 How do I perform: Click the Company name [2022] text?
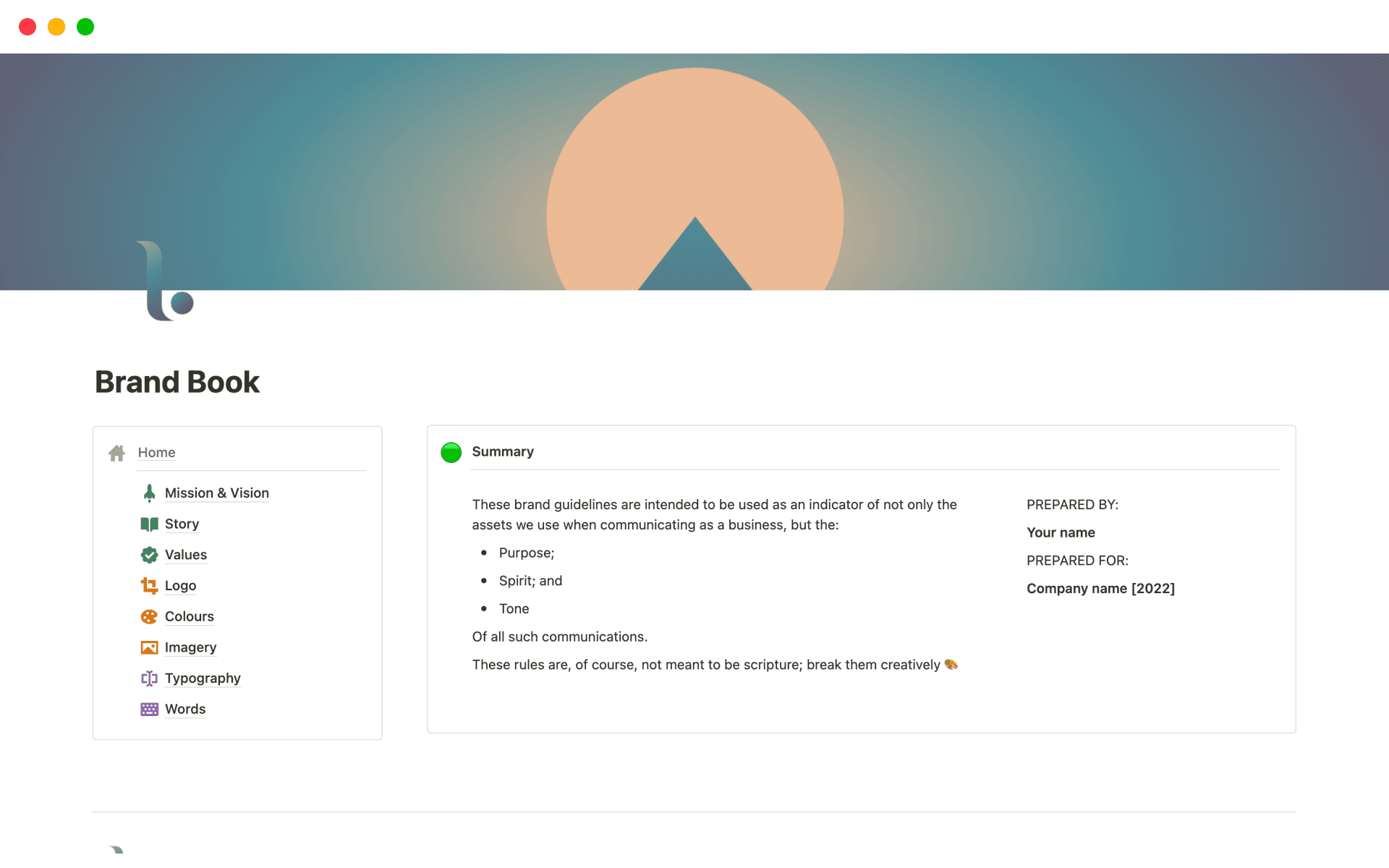click(1100, 588)
